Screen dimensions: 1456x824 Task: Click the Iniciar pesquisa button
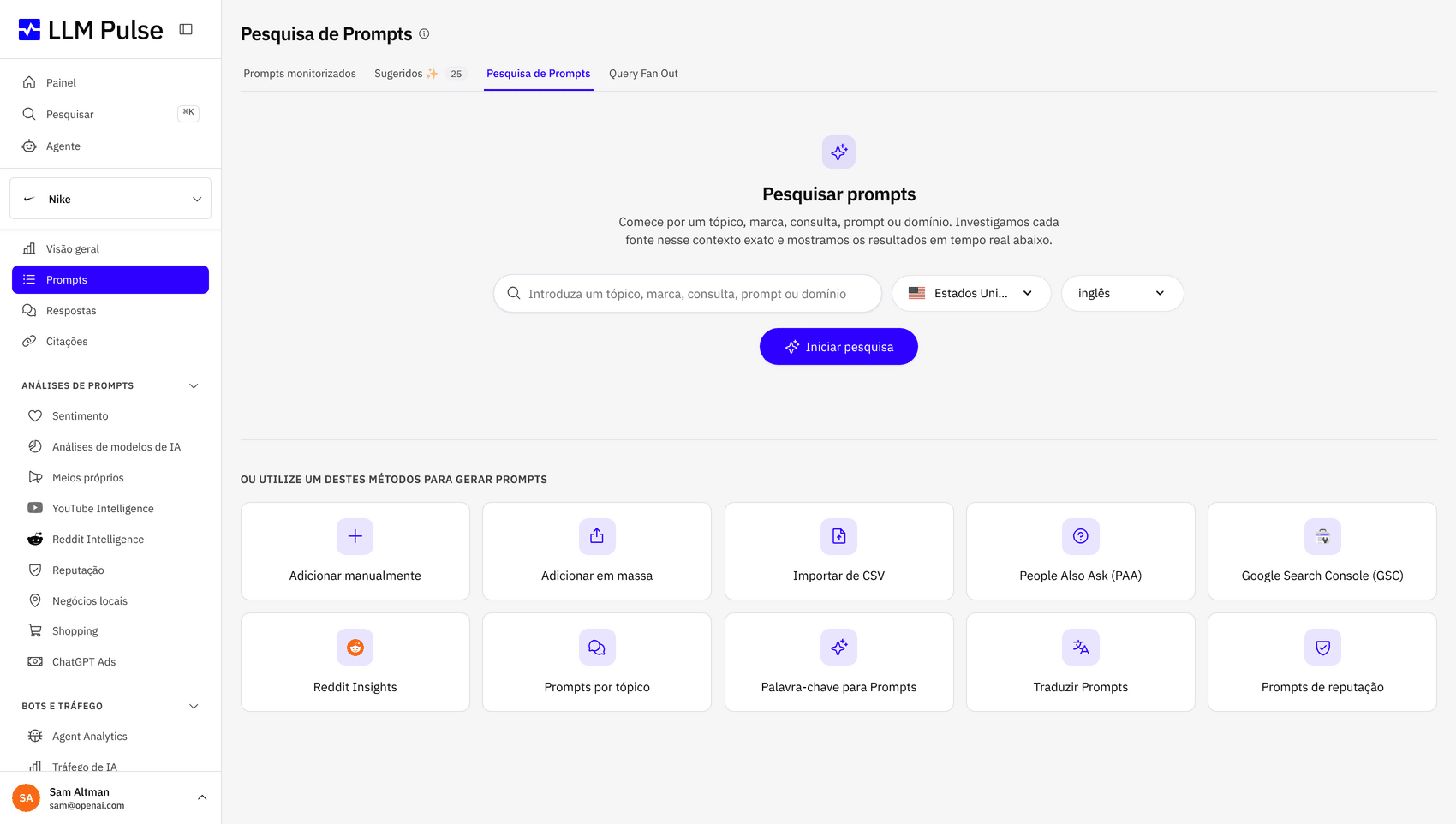pyautogui.click(x=838, y=347)
